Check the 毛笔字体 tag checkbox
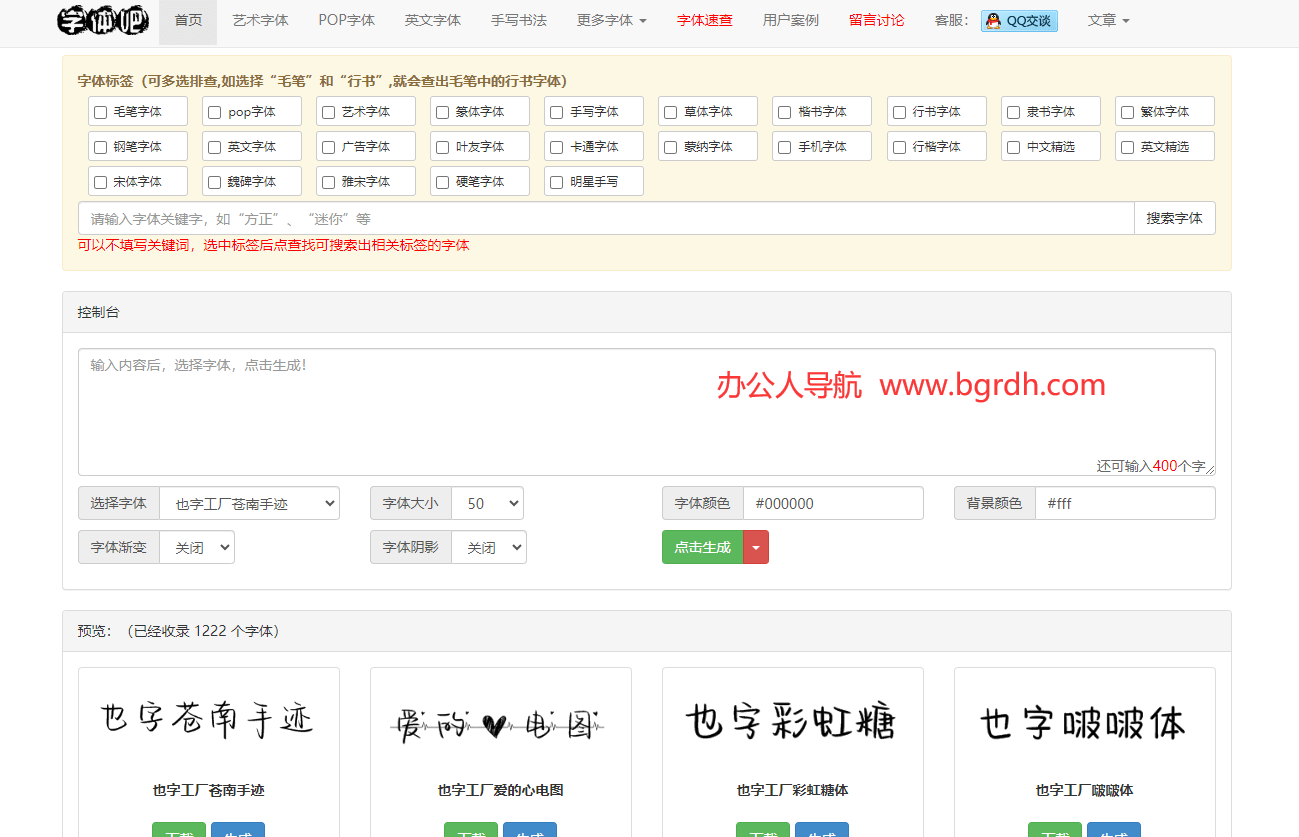The width and height of the screenshot is (1299, 837). coord(99,111)
